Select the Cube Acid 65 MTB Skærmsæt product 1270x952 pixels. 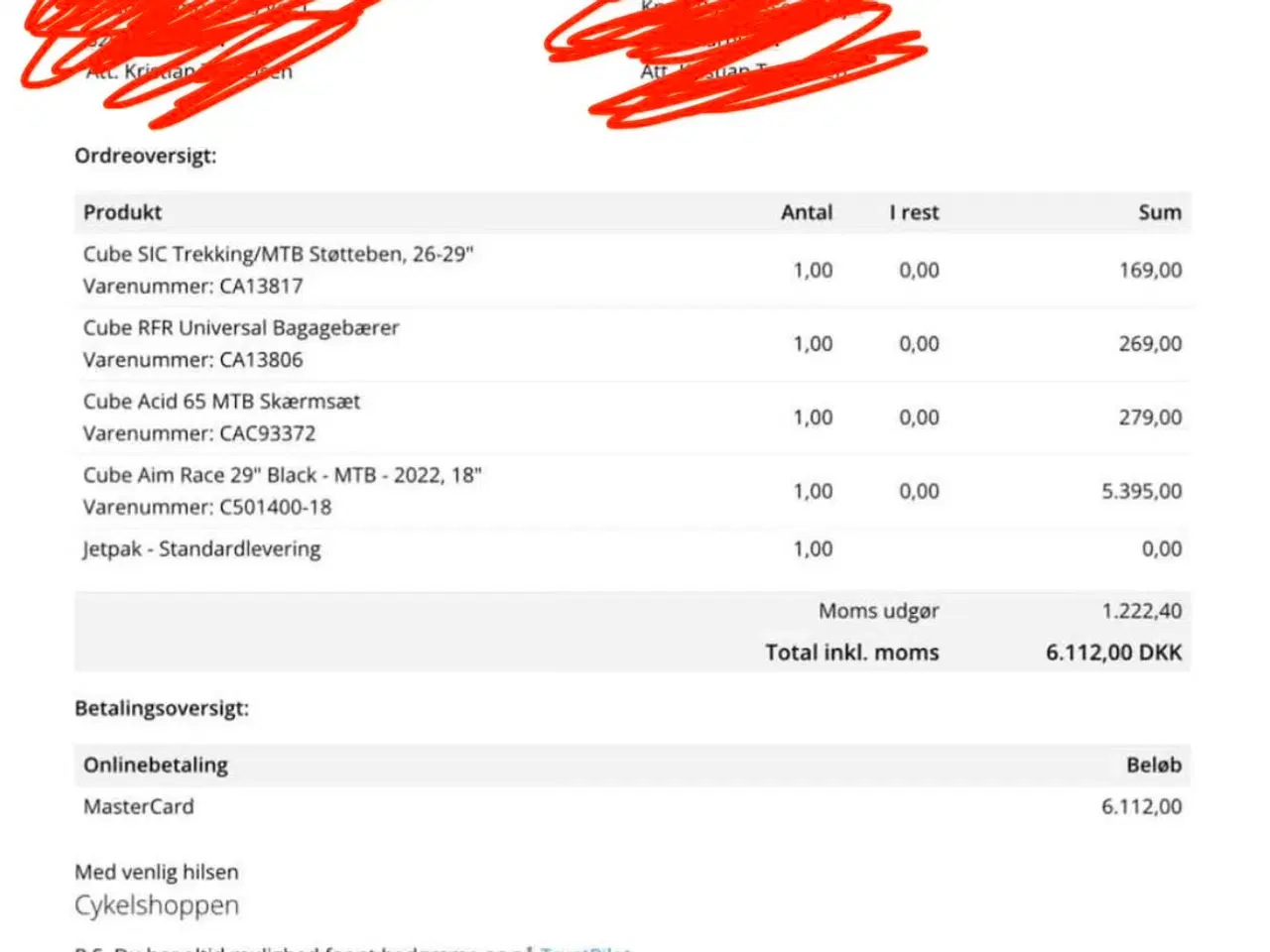221,402
